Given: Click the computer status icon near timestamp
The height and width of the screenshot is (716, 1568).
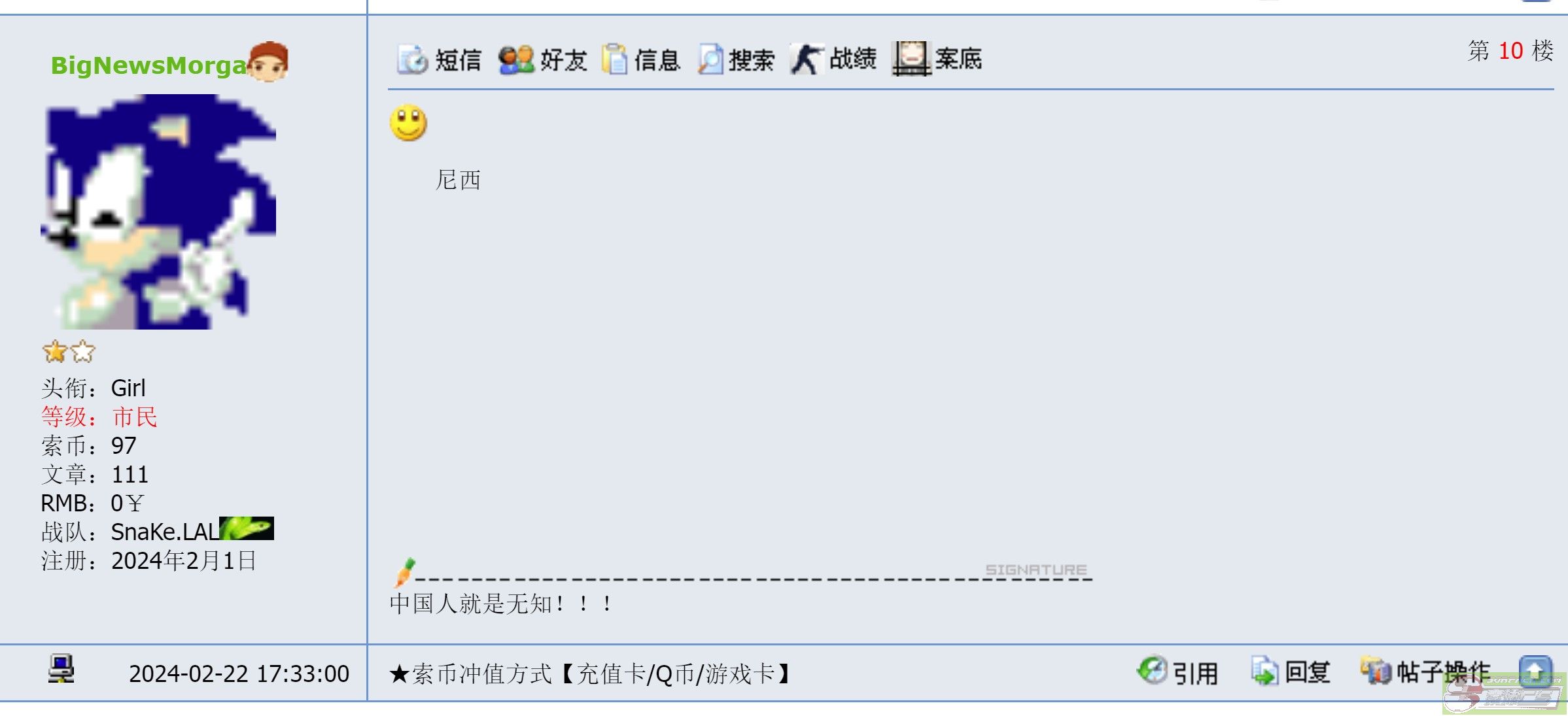Looking at the screenshot, I should pyautogui.click(x=61, y=668).
